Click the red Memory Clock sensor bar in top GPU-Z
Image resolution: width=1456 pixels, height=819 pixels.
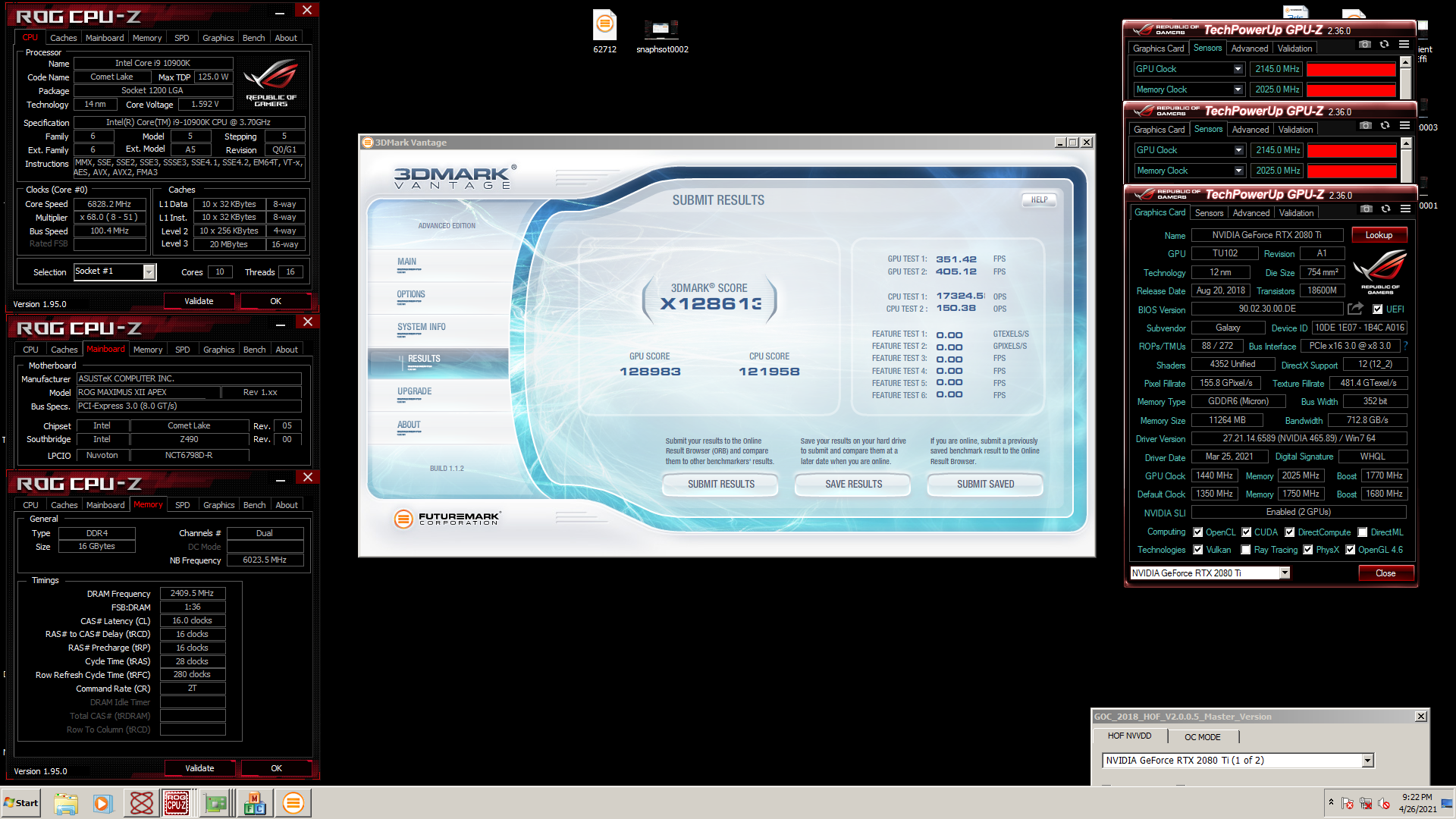pyautogui.click(x=1351, y=89)
